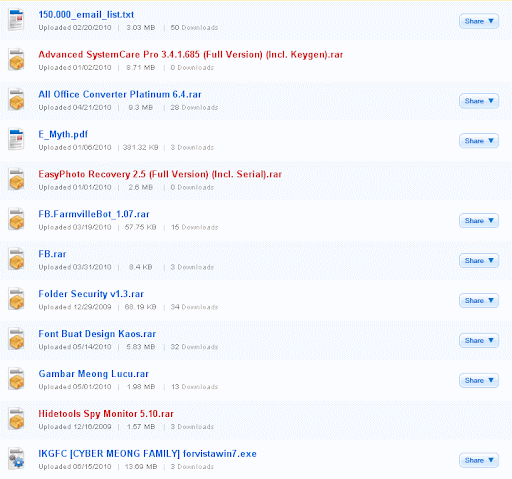Open the Font Buat Design Kaos.rar link
This screenshot has width=512, height=479.
pos(97,334)
